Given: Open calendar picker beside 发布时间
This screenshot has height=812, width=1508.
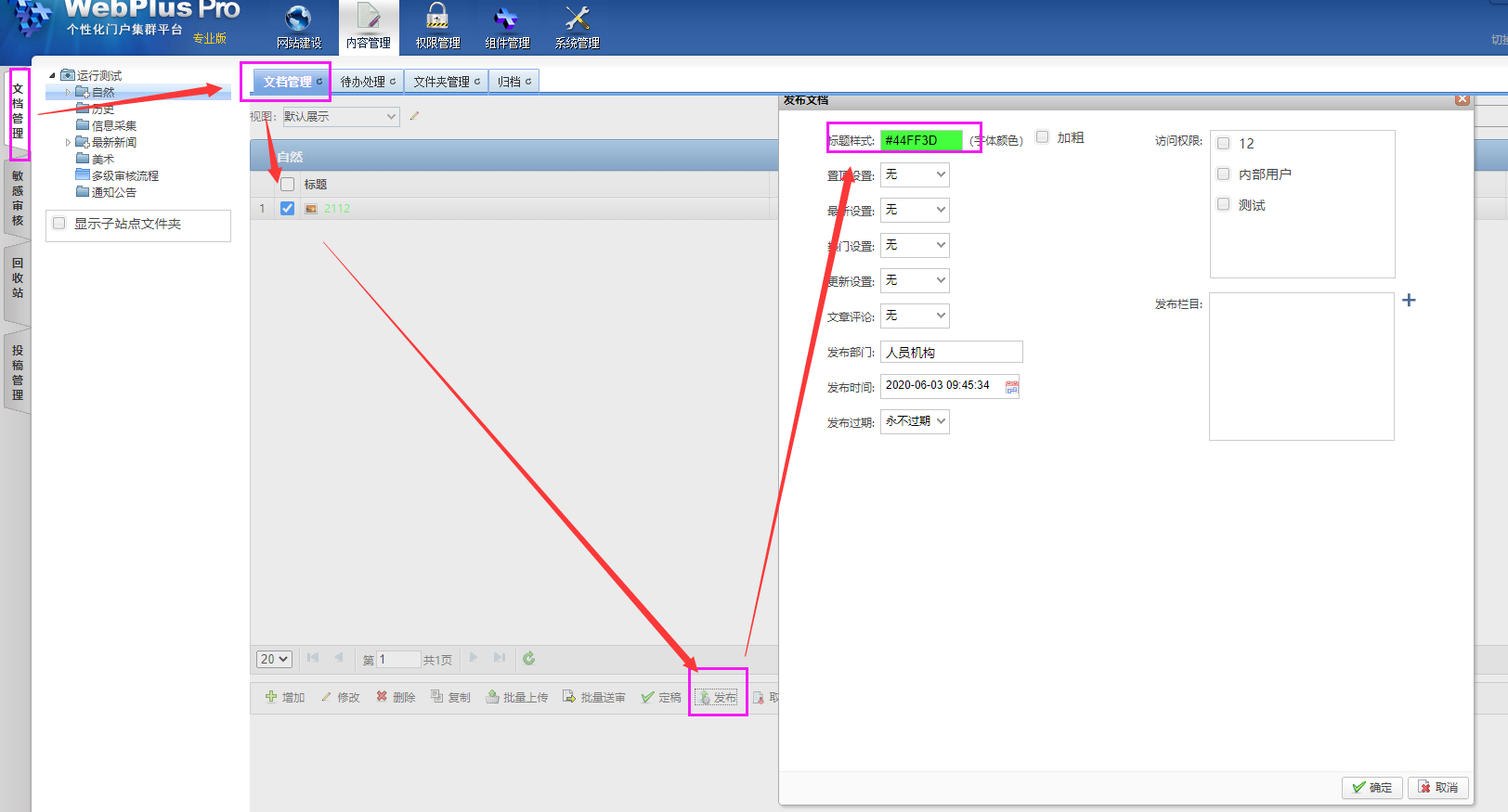Looking at the screenshot, I should point(1012,388).
